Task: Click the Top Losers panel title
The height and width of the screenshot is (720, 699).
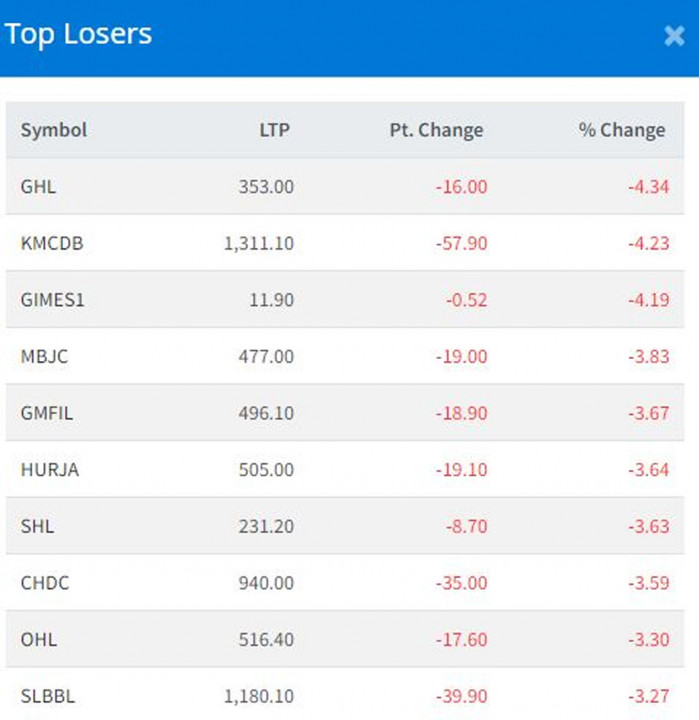Action: 78,34
